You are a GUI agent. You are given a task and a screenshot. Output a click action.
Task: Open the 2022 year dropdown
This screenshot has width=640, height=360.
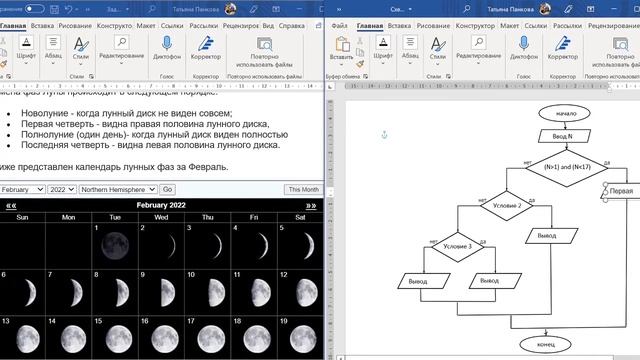click(x=62, y=189)
